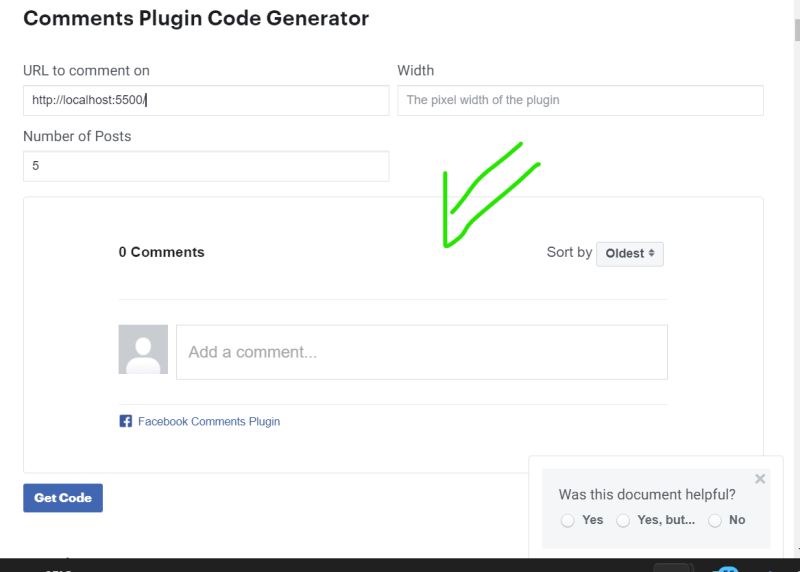Close the document helpful feedback box
This screenshot has height=572, width=800.
[x=760, y=479]
